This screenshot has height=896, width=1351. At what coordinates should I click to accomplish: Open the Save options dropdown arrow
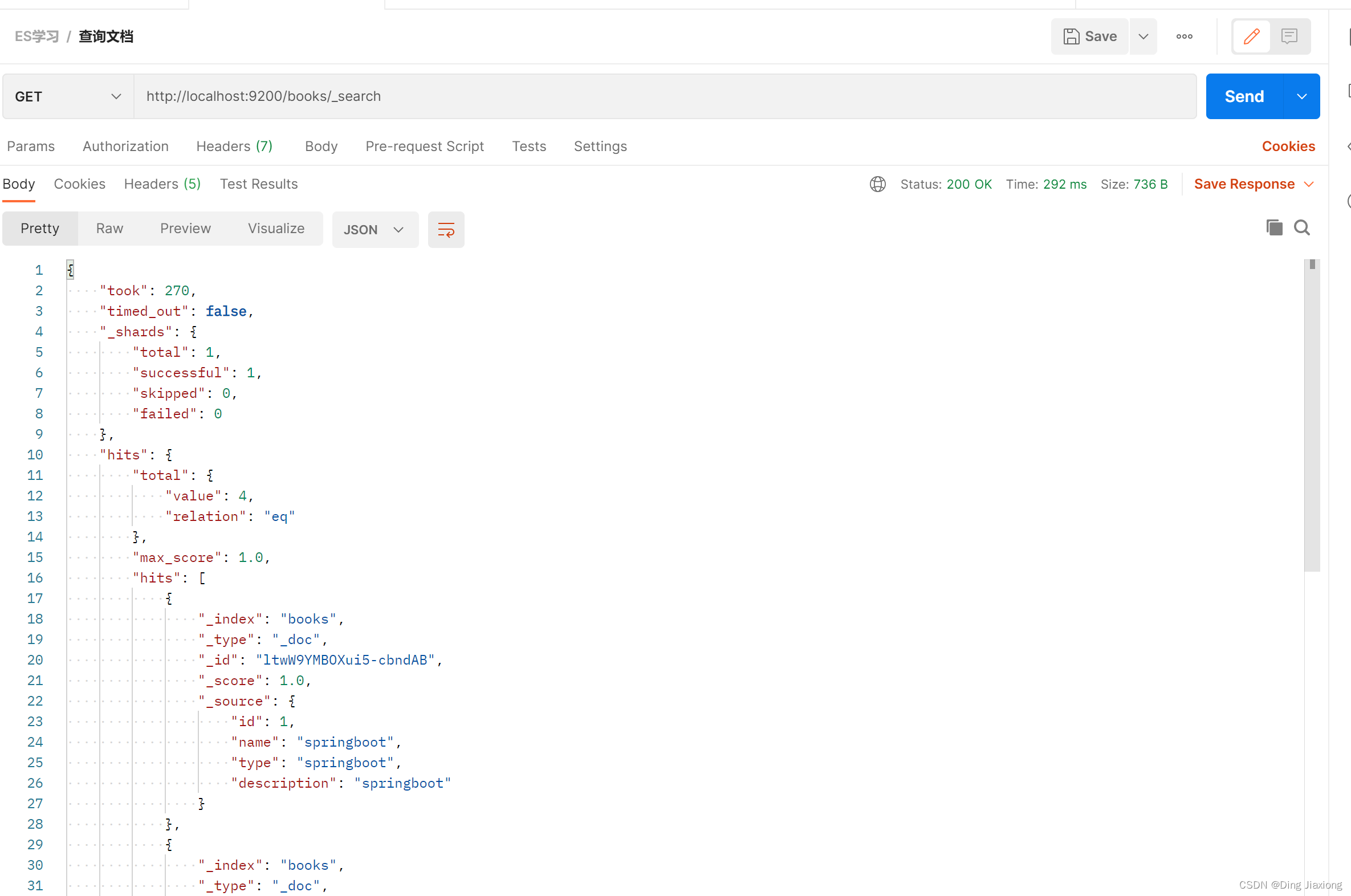pyautogui.click(x=1143, y=36)
